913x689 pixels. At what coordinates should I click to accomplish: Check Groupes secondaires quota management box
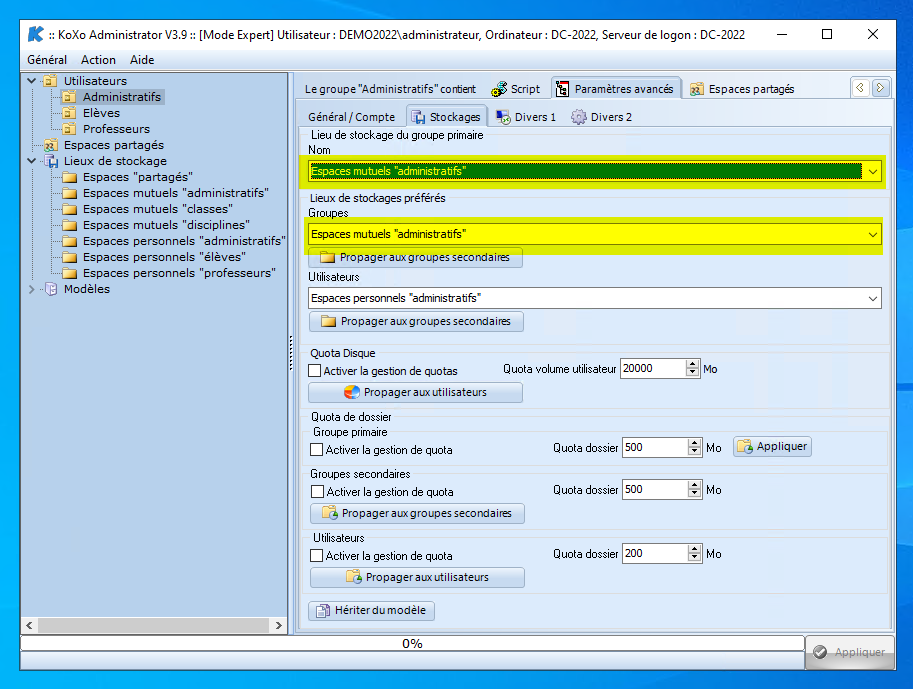(x=317, y=492)
